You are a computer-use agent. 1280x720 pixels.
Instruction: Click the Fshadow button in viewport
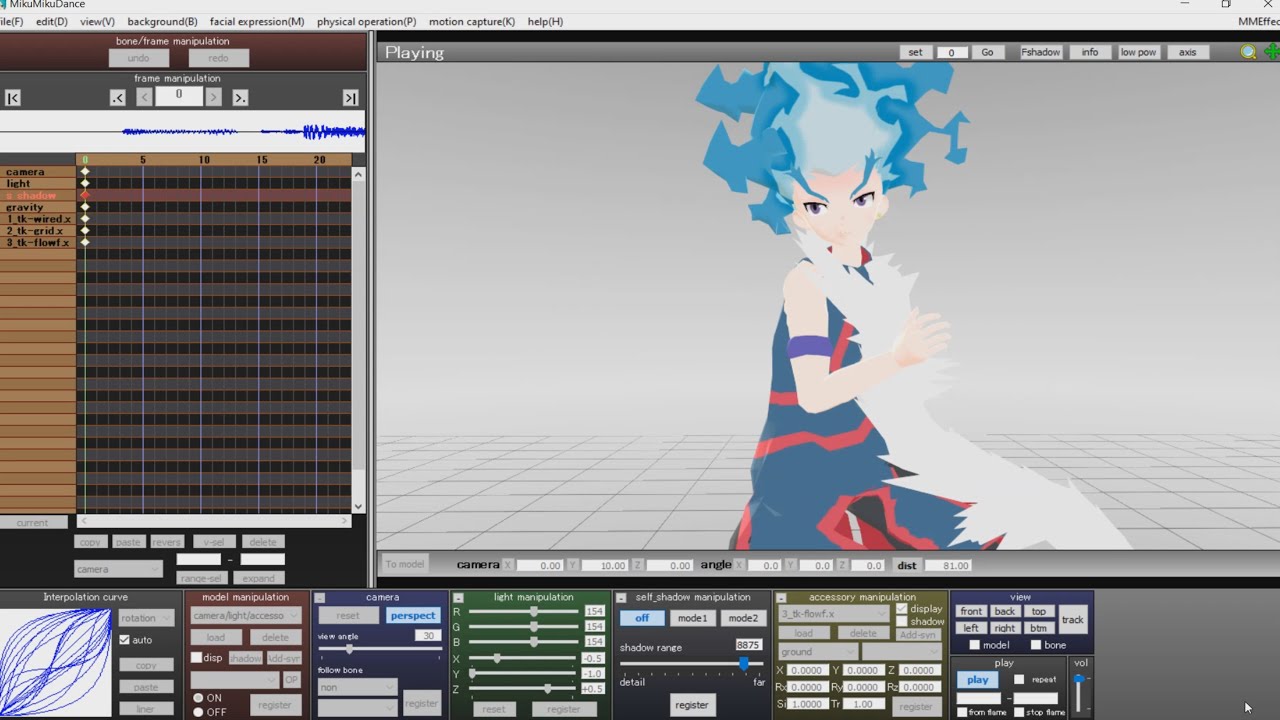(1040, 52)
